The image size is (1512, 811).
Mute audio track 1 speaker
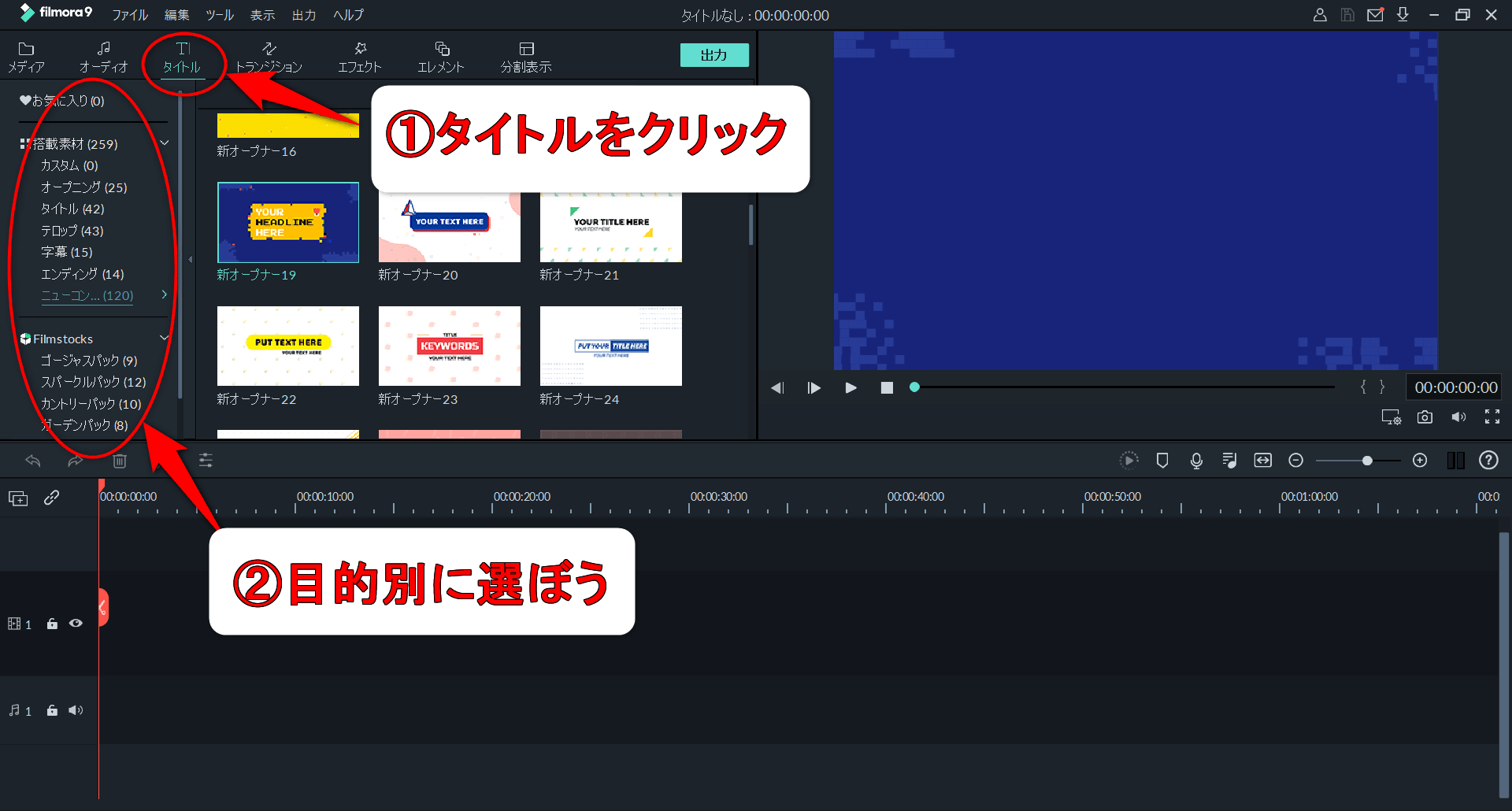tap(76, 710)
